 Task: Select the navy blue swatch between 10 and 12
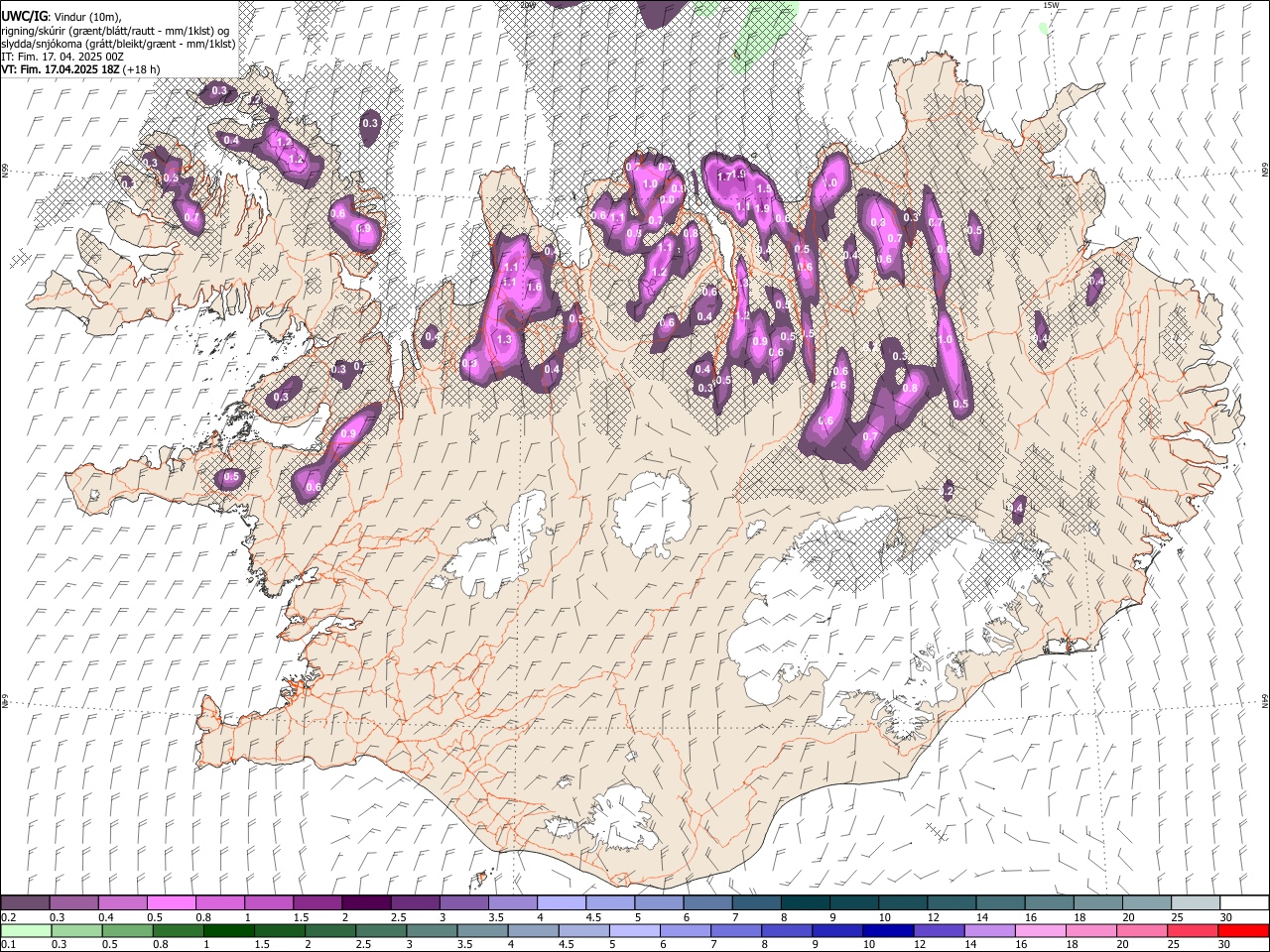click(887, 930)
